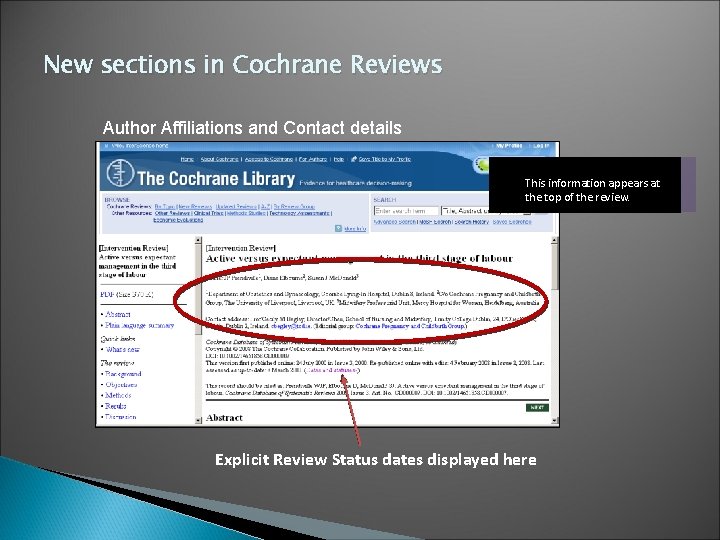Browse Cochrane Reviews By Topic
This screenshot has height=540, width=720.
tap(165, 207)
